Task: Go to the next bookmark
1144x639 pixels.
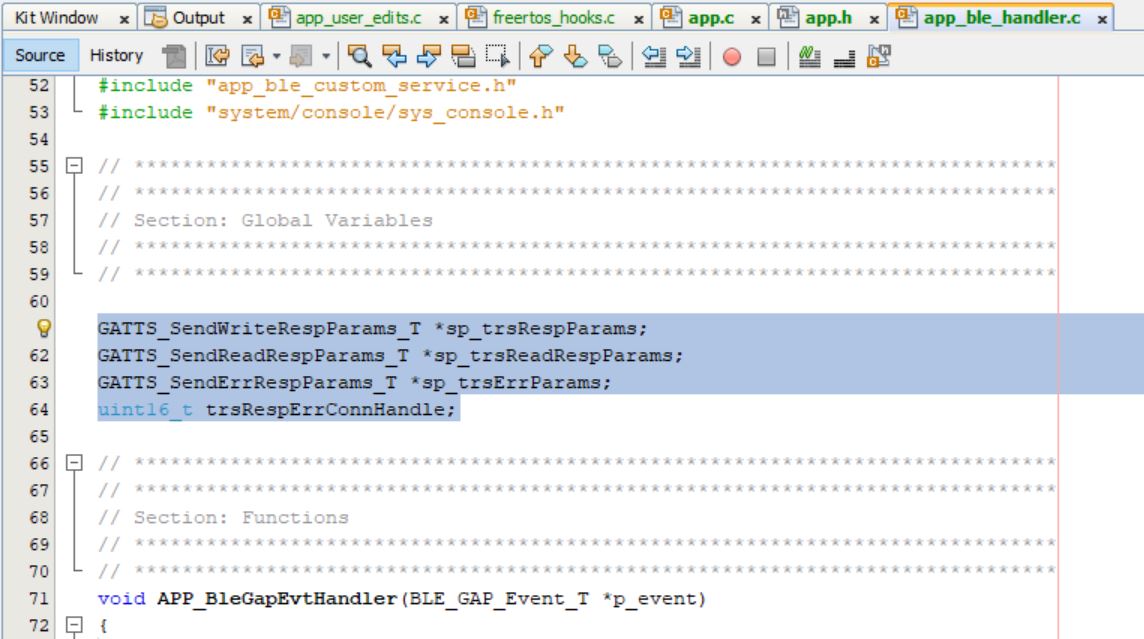Action: (x=575, y=56)
